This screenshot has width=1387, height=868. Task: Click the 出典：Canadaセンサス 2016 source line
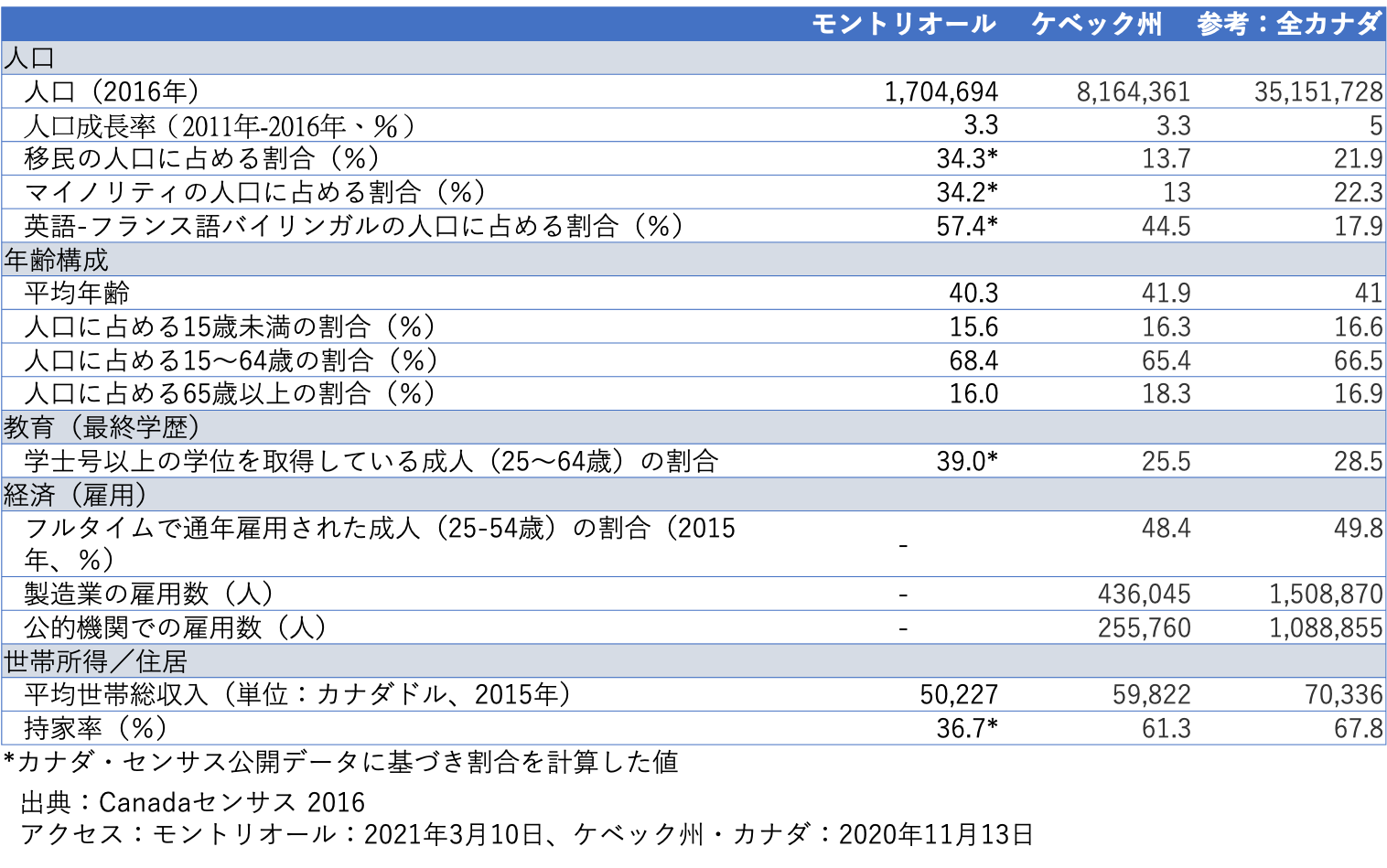pos(193,802)
